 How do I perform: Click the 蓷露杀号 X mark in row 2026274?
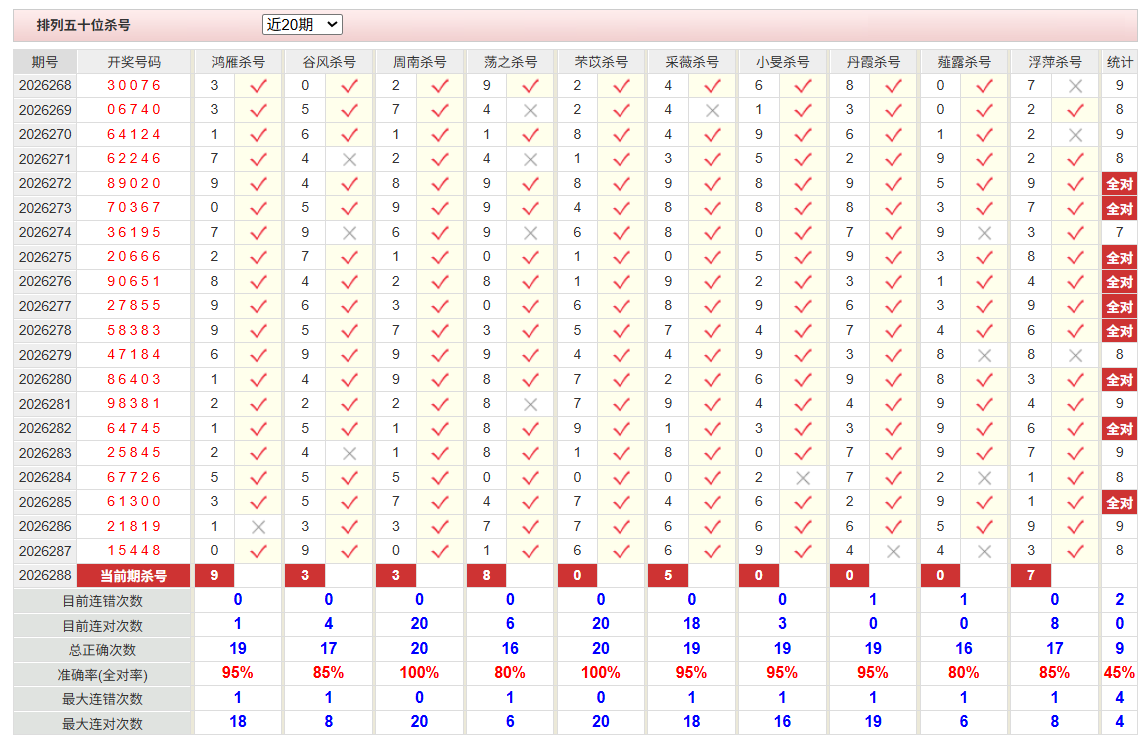[984, 233]
